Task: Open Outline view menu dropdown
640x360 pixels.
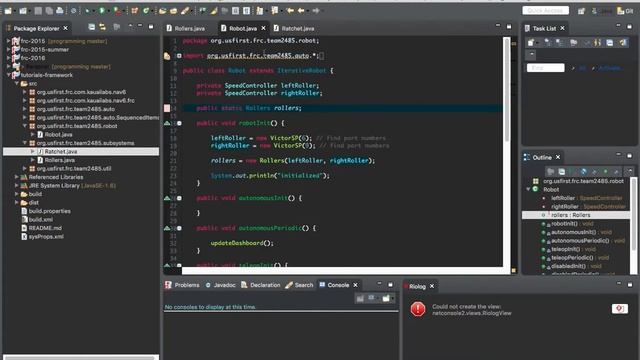Action: pos(630,171)
